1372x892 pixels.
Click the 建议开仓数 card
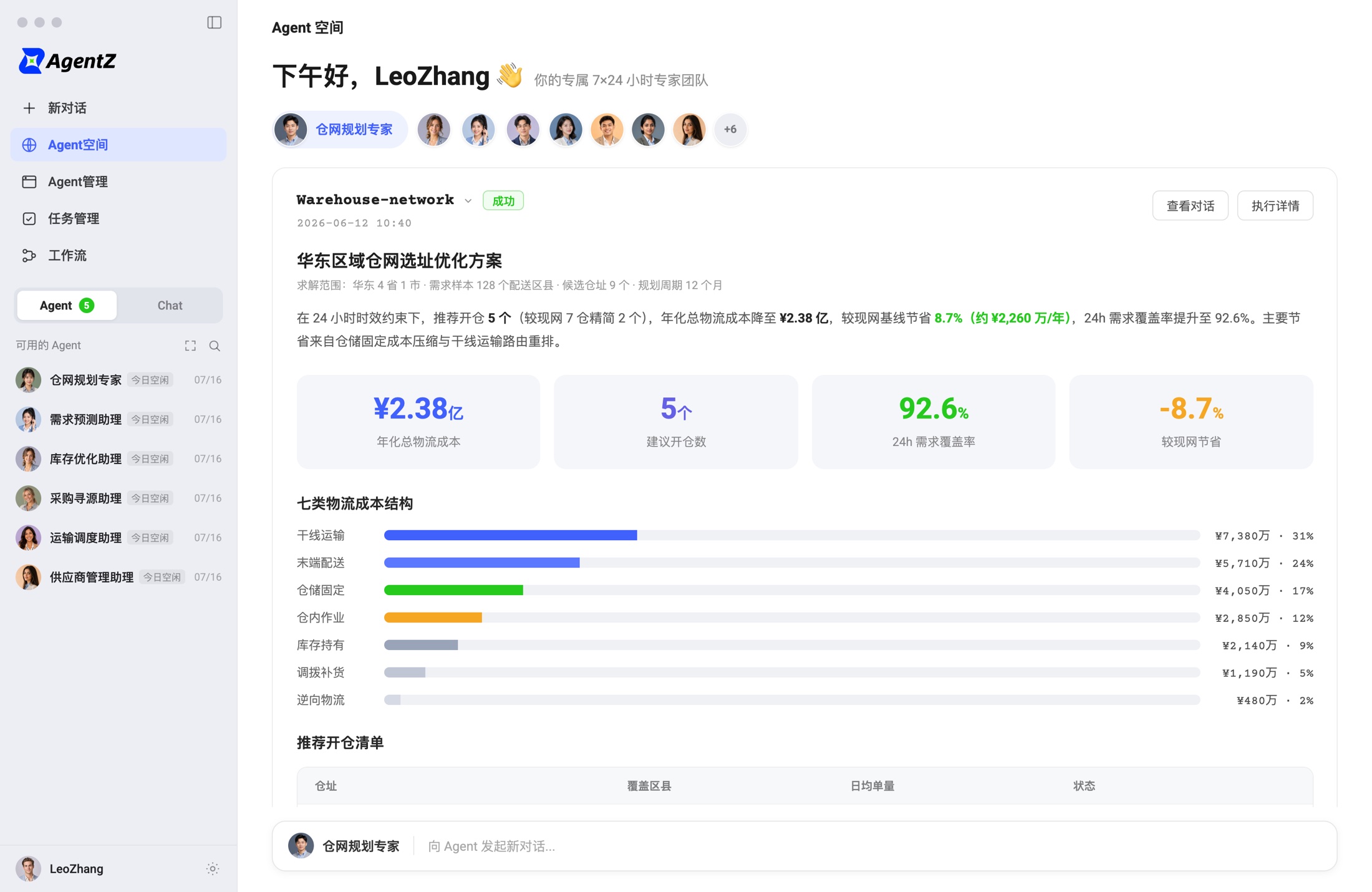point(676,422)
